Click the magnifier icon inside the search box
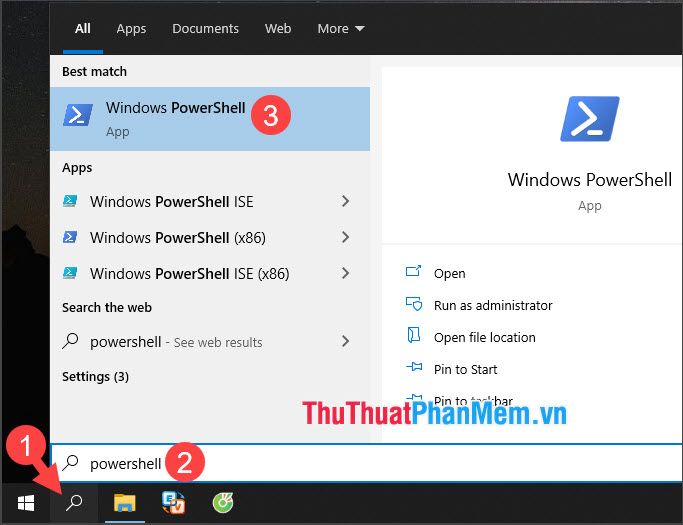The width and height of the screenshot is (683, 525). point(70,463)
